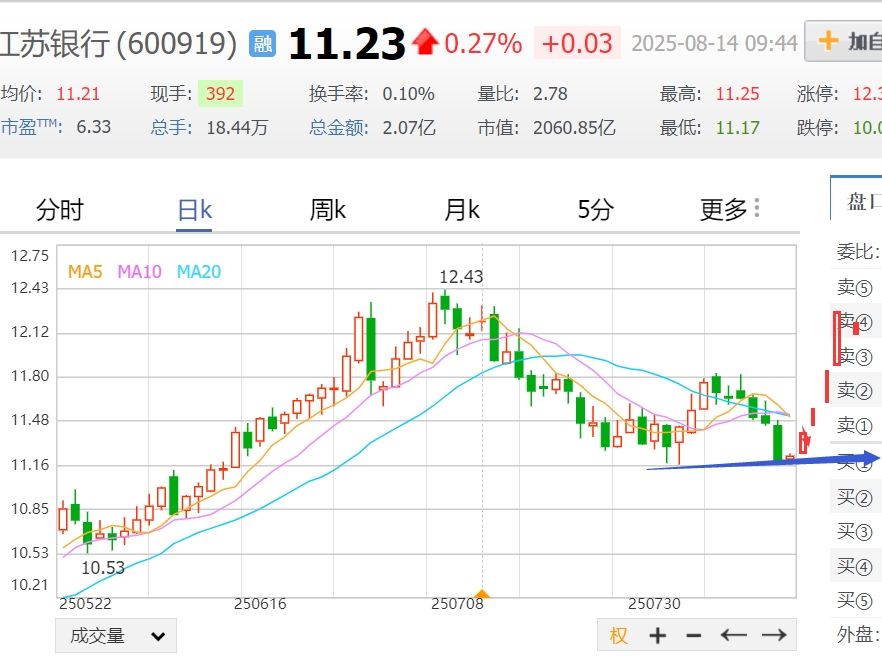Click the 市值 value 2060.85亿
This screenshot has width=882, height=657.
click(574, 128)
